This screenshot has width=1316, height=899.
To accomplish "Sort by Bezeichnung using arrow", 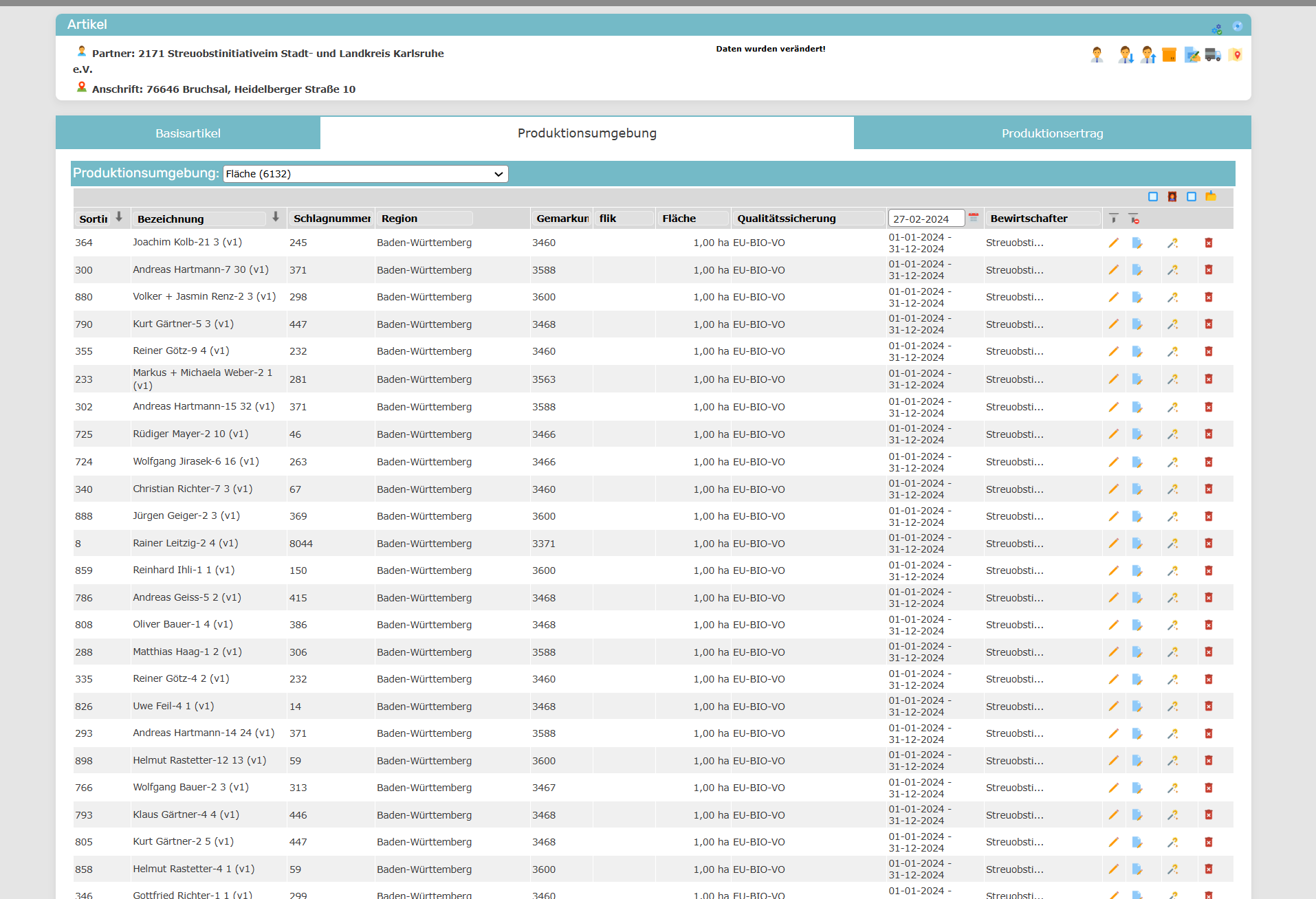I will point(276,217).
